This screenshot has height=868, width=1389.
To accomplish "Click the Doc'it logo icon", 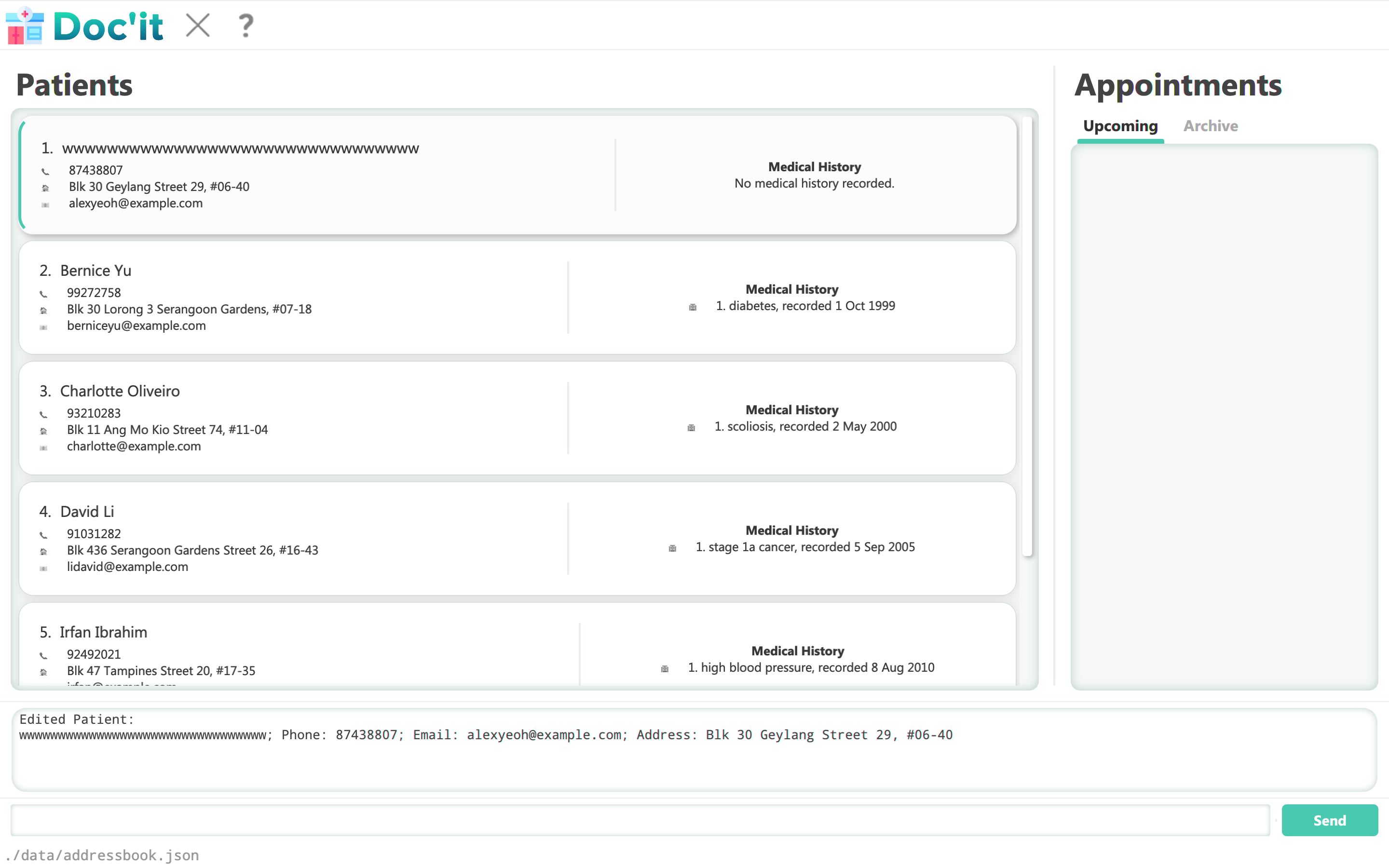I will tap(25, 26).
